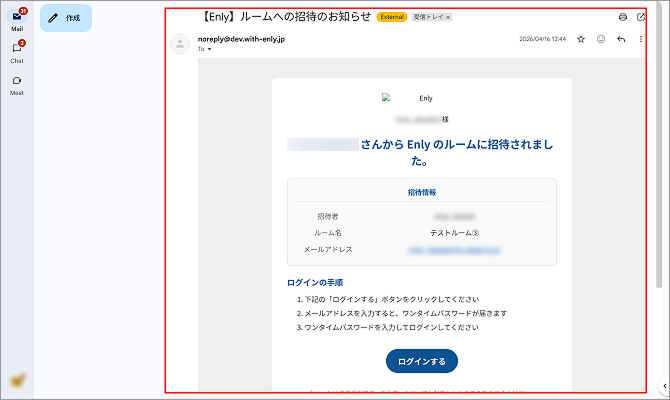Expand recipient details next to To
This screenshot has width=670, height=400.
coord(209,49)
